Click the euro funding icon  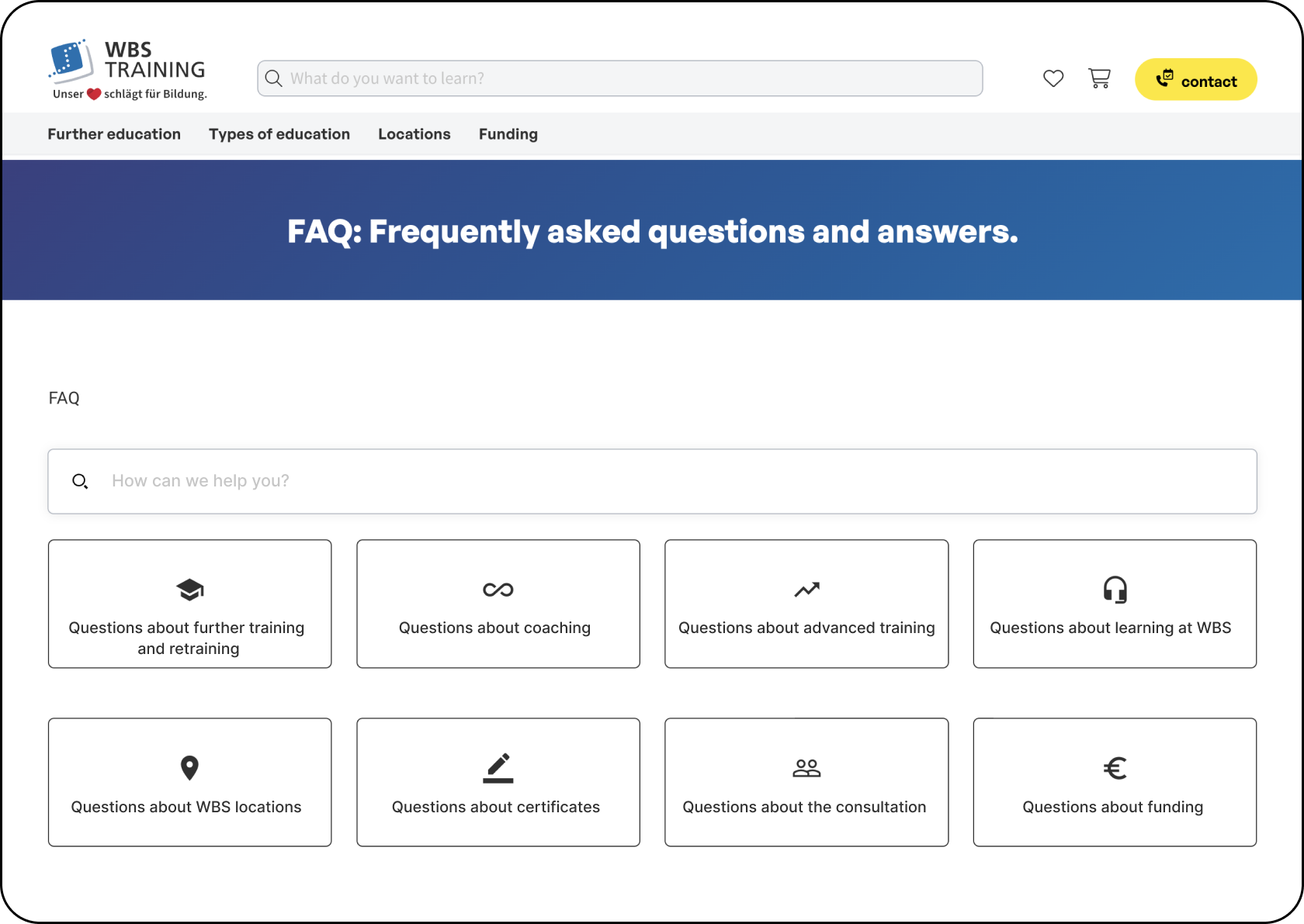coord(1115,768)
